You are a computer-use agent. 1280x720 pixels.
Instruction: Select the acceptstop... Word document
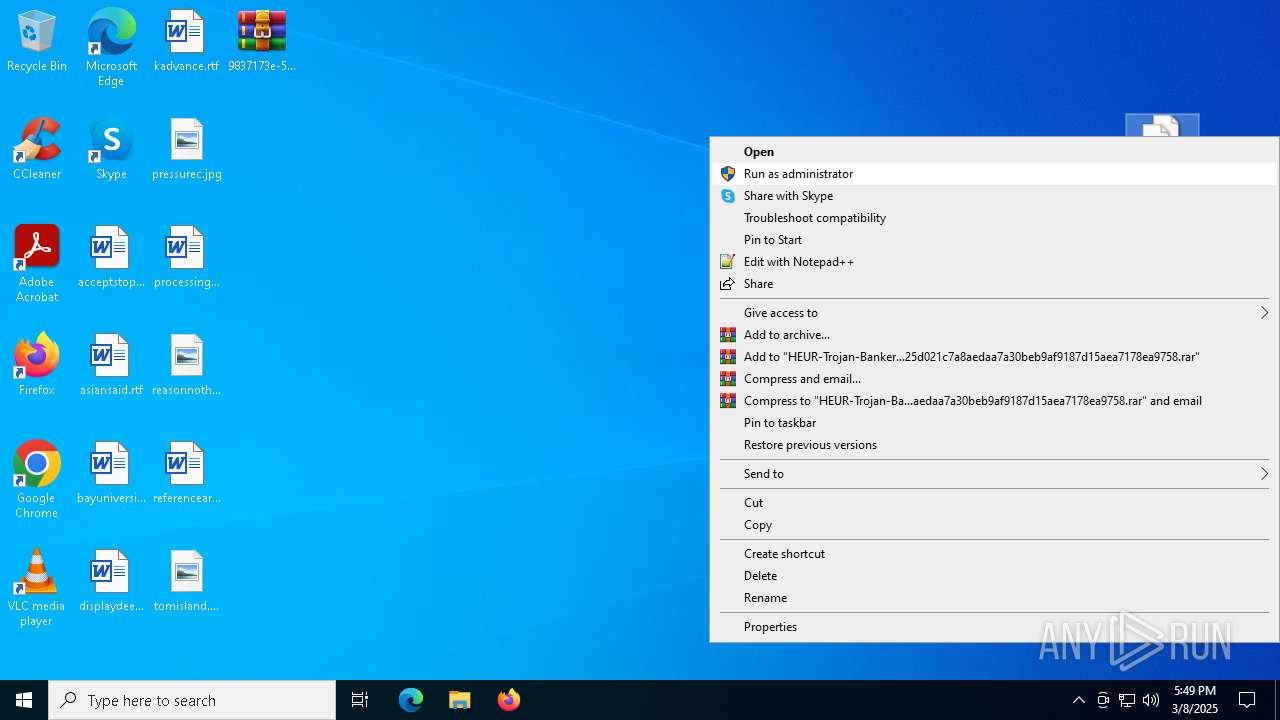point(111,258)
